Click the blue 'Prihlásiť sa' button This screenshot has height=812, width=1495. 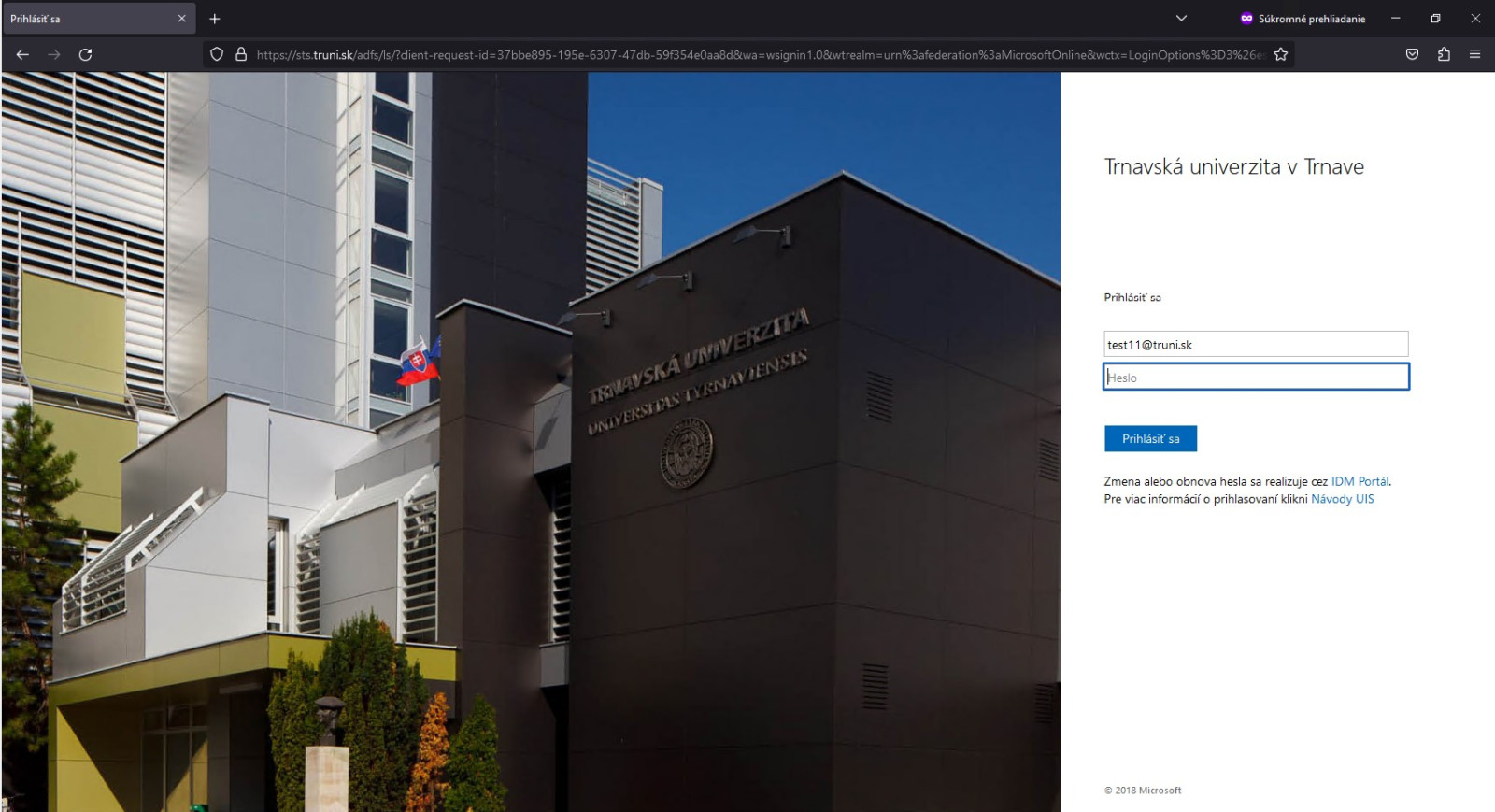(1150, 438)
